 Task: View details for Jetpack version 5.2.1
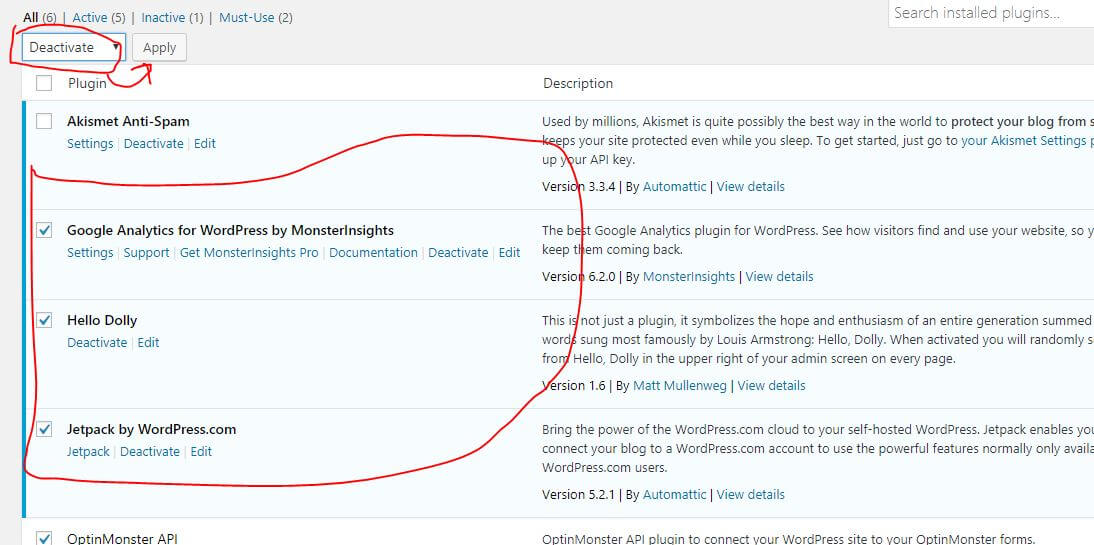(750, 494)
